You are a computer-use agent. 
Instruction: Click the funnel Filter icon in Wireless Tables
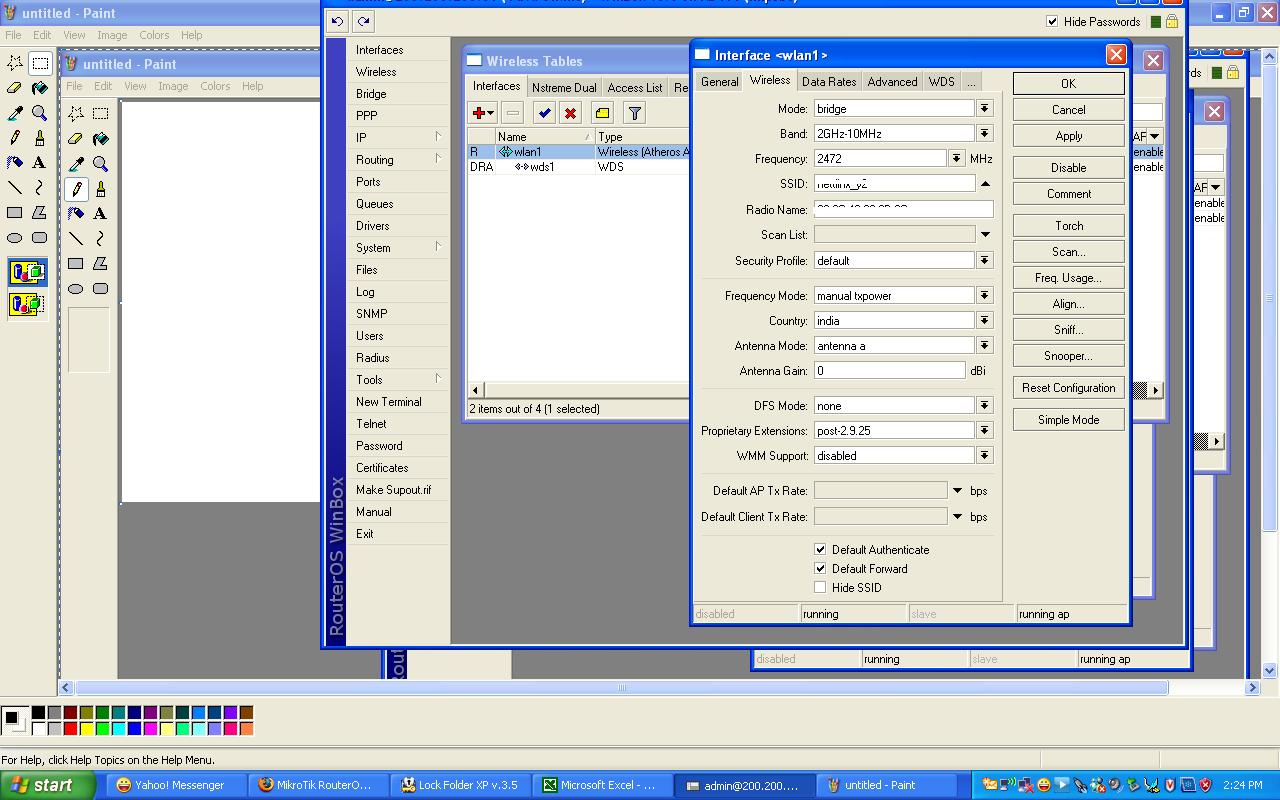point(635,113)
